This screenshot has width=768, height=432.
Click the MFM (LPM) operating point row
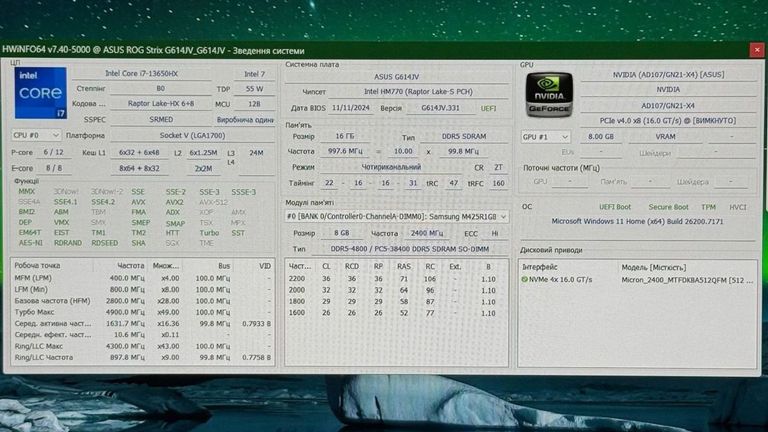pos(143,278)
